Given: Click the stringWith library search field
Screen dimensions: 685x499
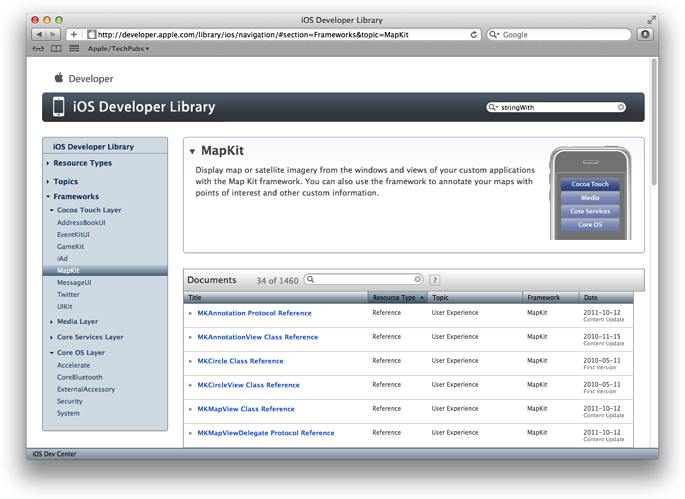Looking at the screenshot, I should point(556,107).
